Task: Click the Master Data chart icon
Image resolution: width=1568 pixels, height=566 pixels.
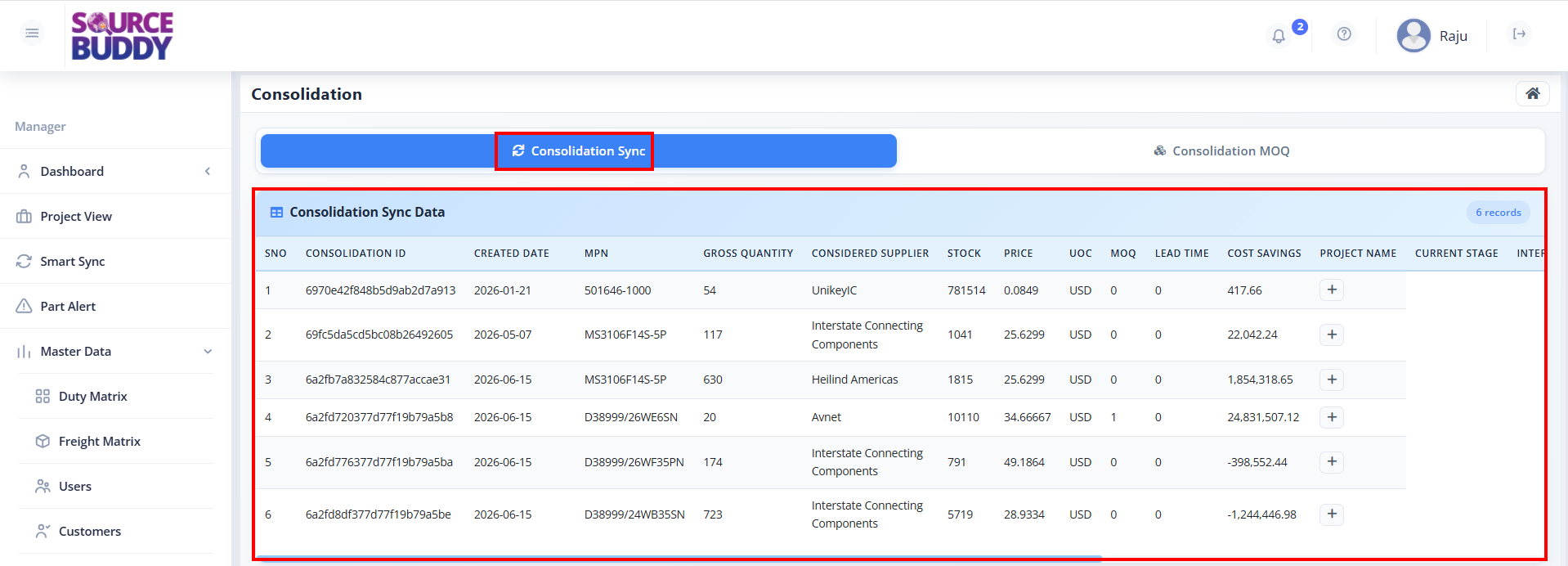Action: (x=24, y=351)
